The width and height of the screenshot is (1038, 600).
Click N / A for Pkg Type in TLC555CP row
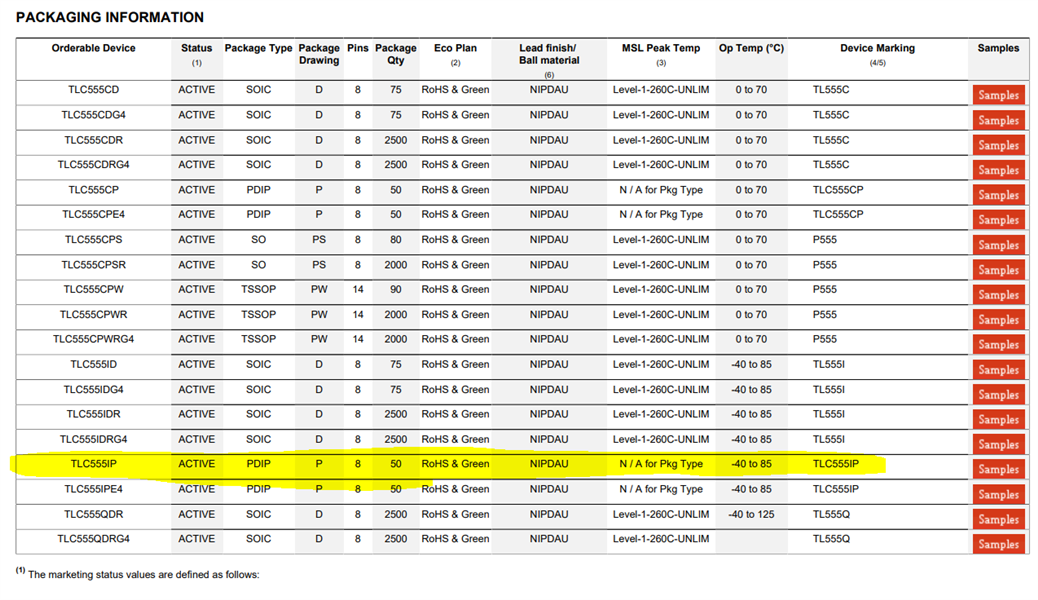pos(661,189)
